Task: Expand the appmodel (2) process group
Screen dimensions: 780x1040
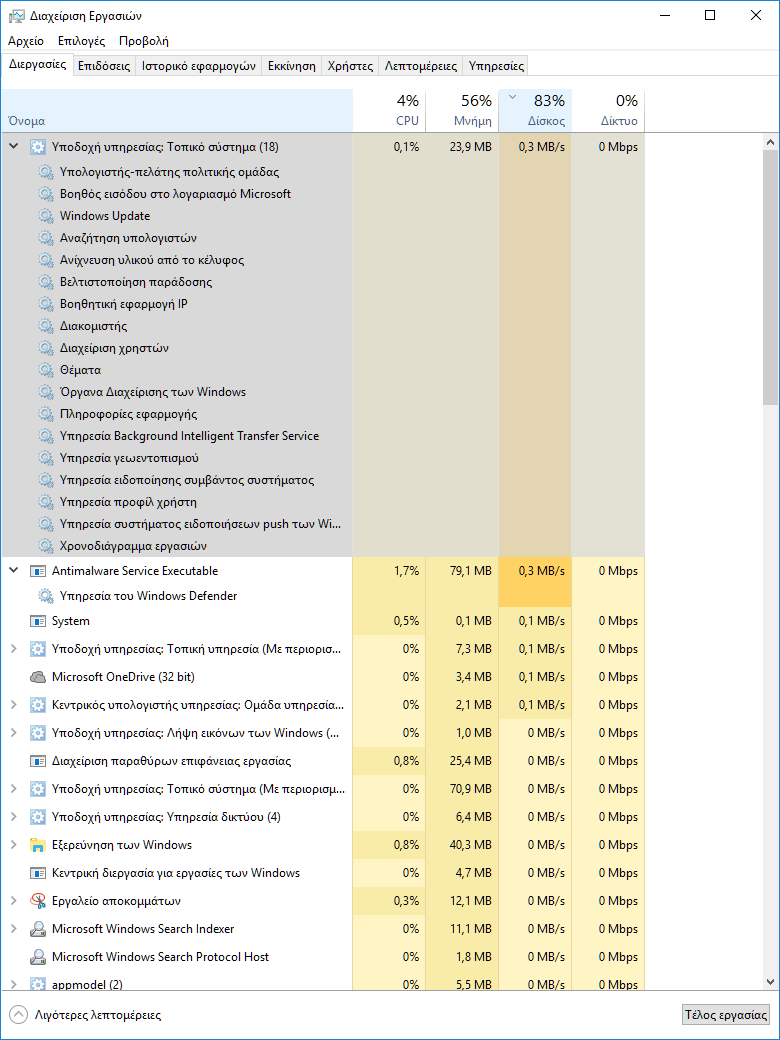Action: pos(14,984)
